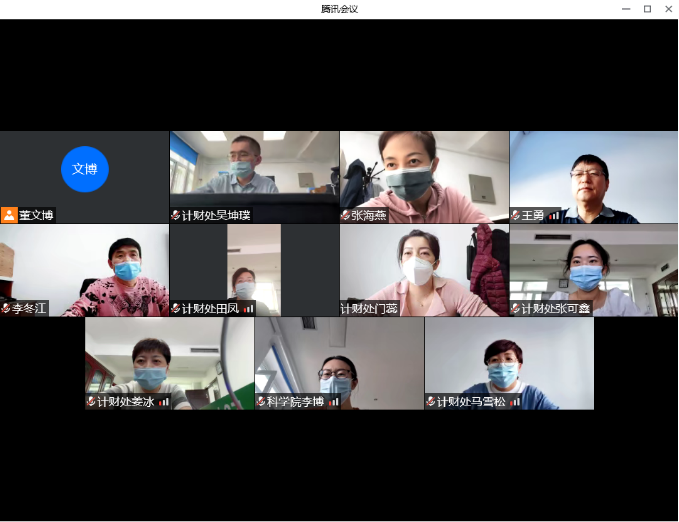Select 王勇 video tile

594,177
